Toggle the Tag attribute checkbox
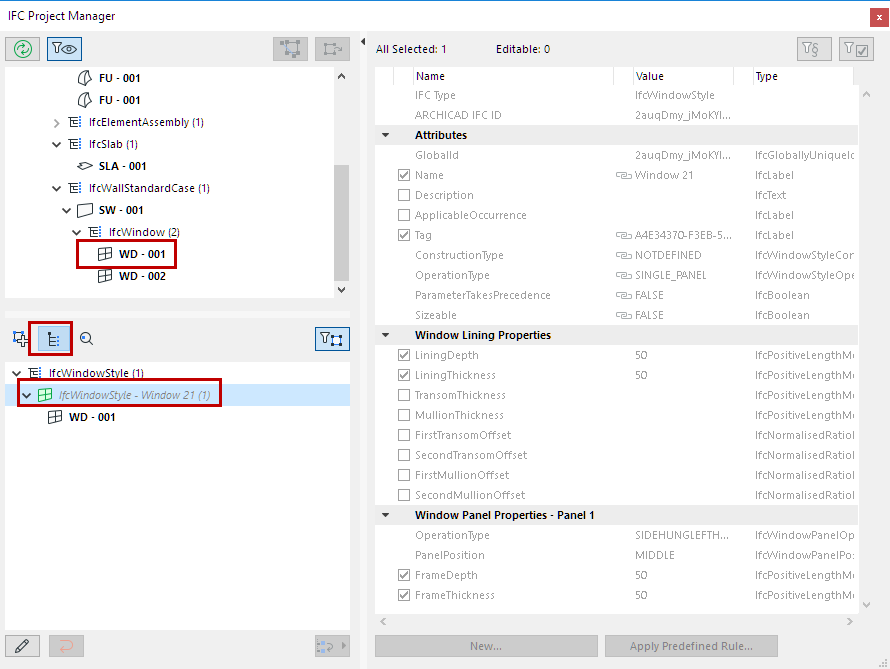The image size is (890, 669). tap(404, 235)
